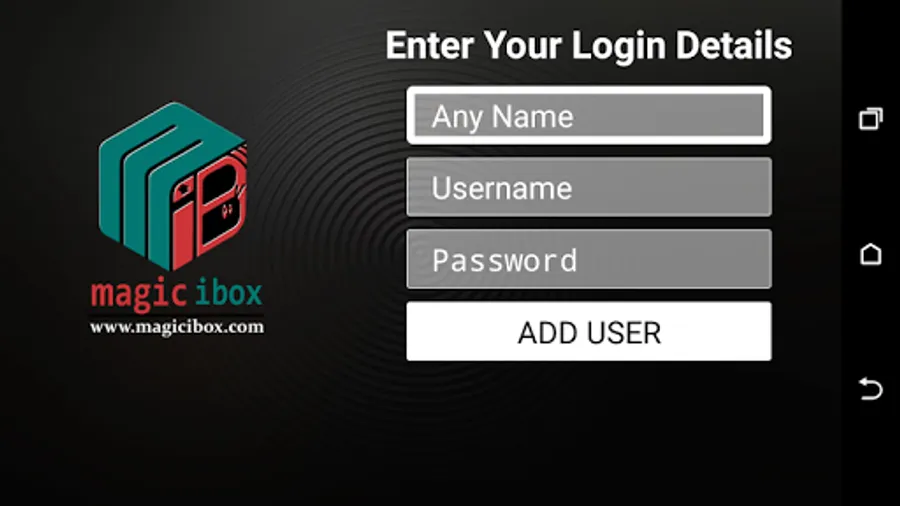Tap the Android home icon
The width and height of the screenshot is (900, 506).
(x=870, y=254)
